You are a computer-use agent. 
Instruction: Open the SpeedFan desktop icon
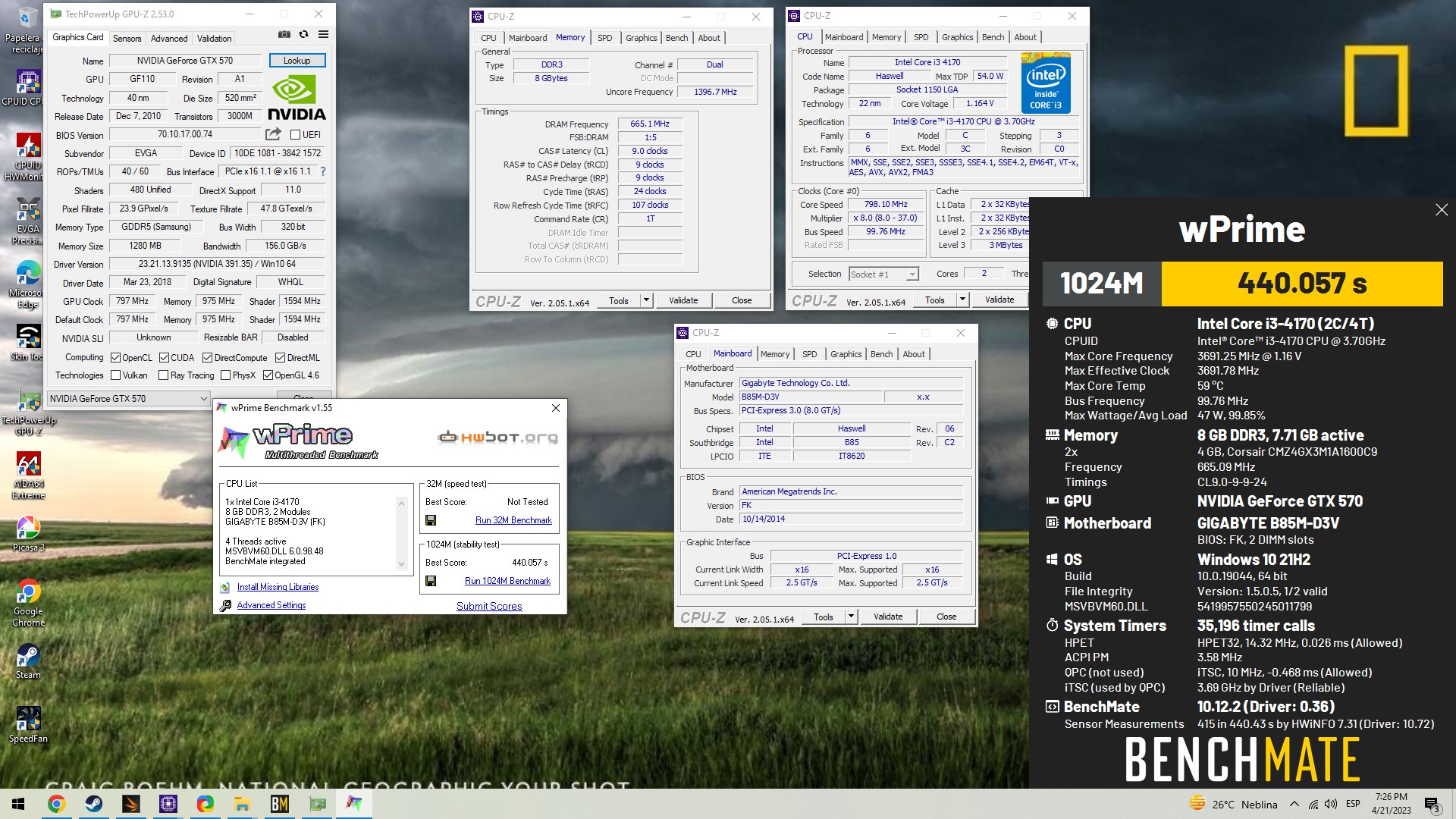pos(28,725)
